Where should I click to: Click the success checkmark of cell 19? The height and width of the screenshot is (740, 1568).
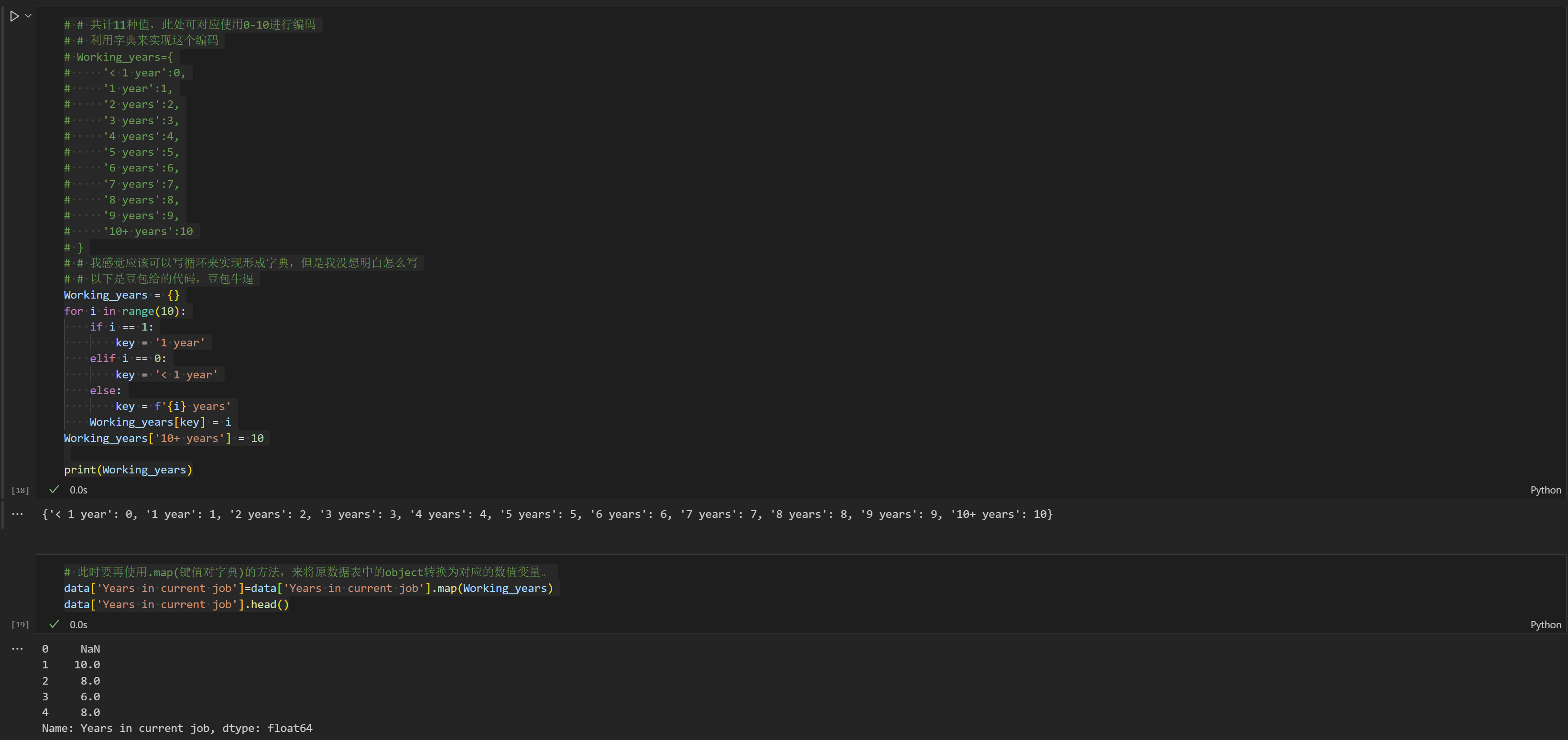click(54, 624)
